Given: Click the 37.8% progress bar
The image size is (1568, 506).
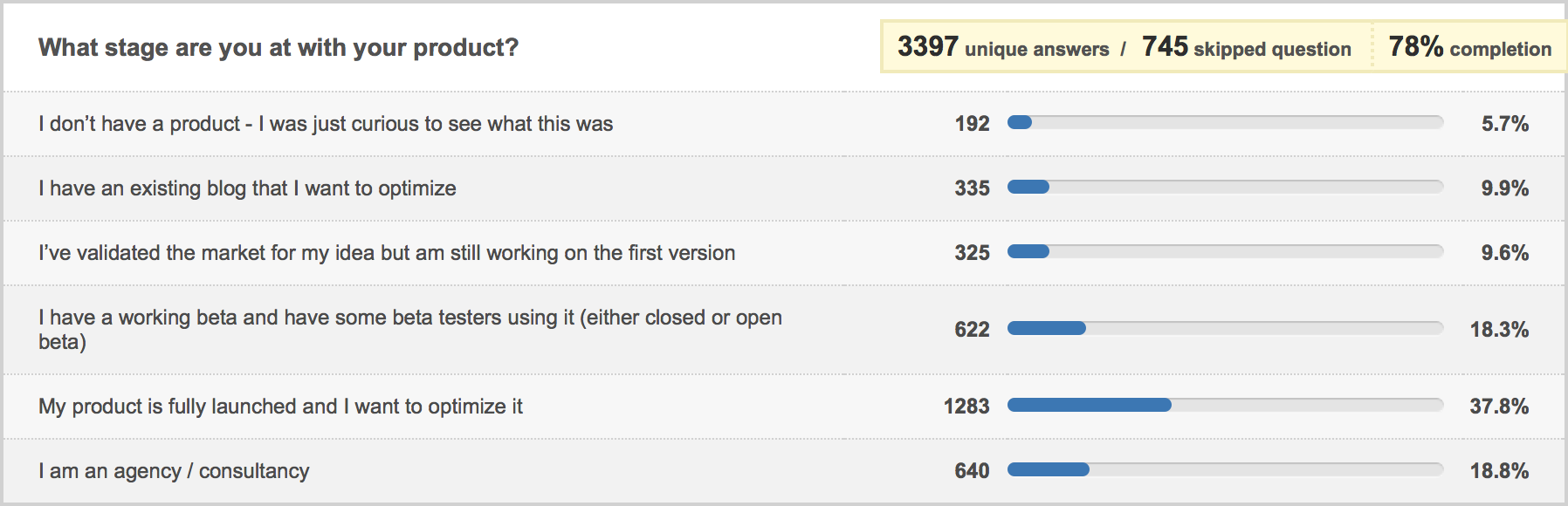Looking at the screenshot, I should pos(1225,406).
